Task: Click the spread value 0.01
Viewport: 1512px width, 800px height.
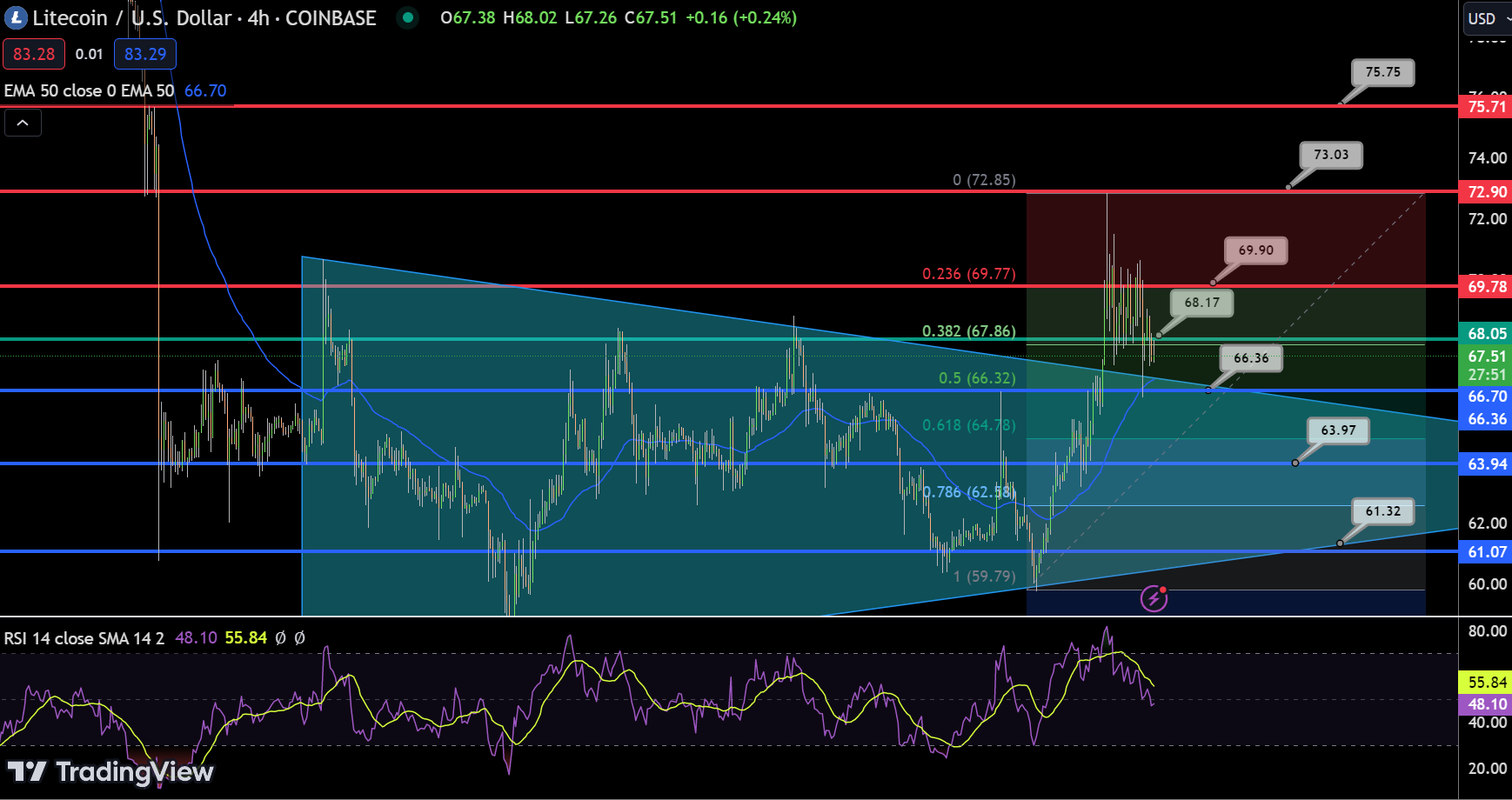Action: click(x=90, y=54)
